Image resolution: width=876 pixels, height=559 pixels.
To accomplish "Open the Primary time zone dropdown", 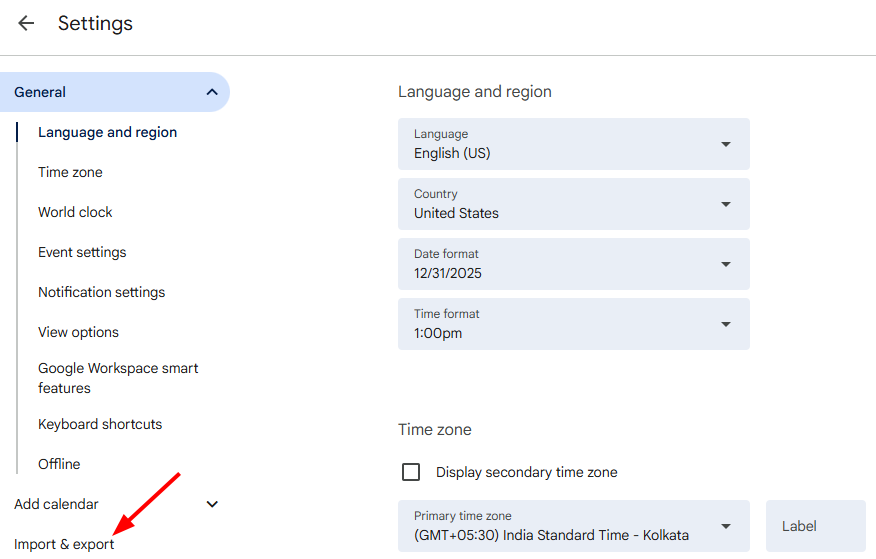I will [x=573, y=526].
